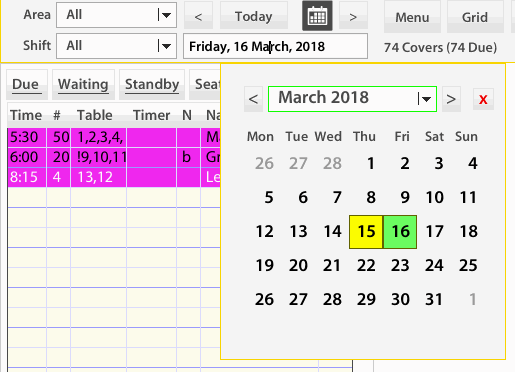Pick March 15 highlighted yellow
515x372 pixels.
[366, 232]
